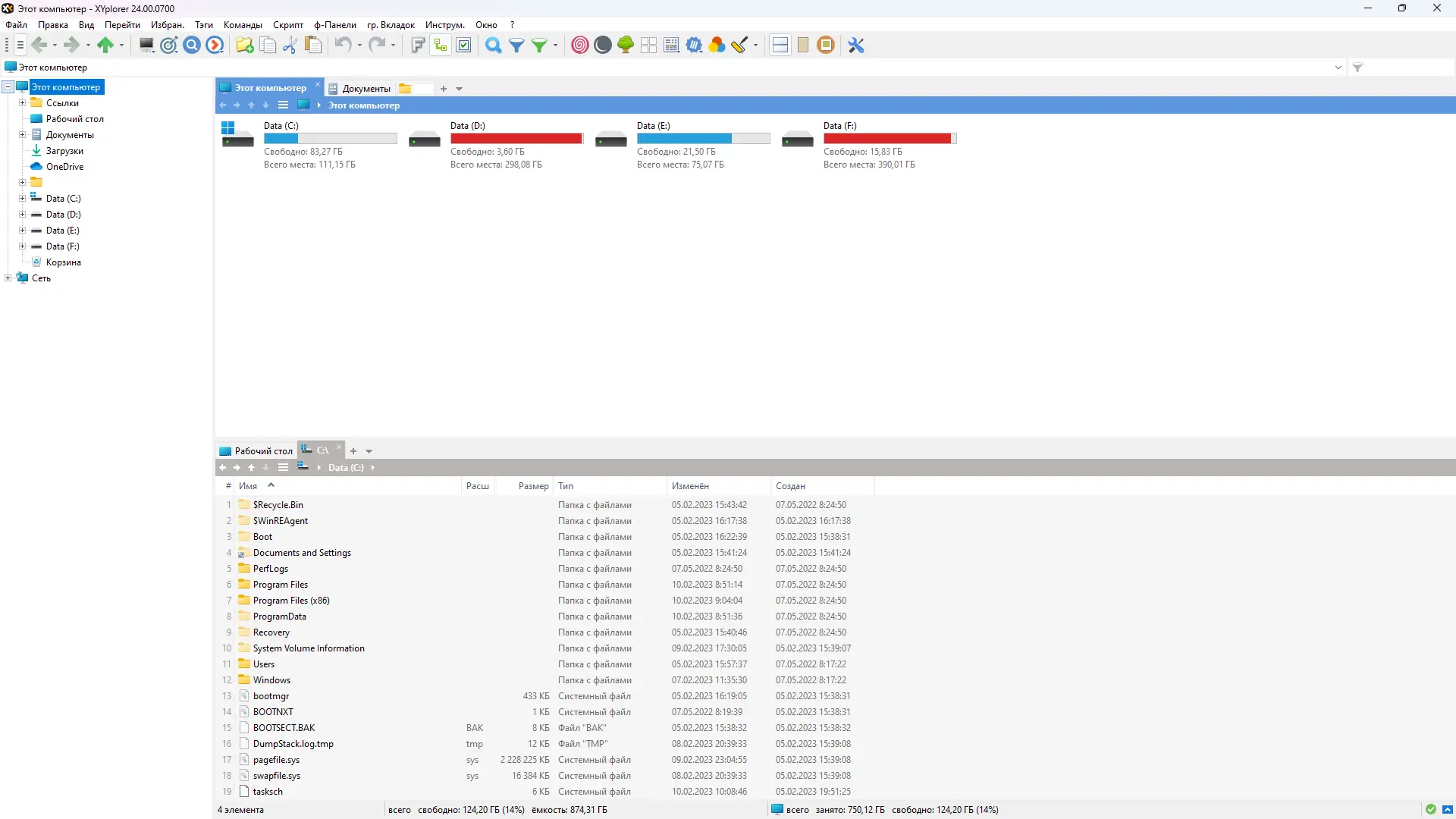1456x819 pixels.
Task: Click the green tree toolbar icon
Action: pos(626,45)
